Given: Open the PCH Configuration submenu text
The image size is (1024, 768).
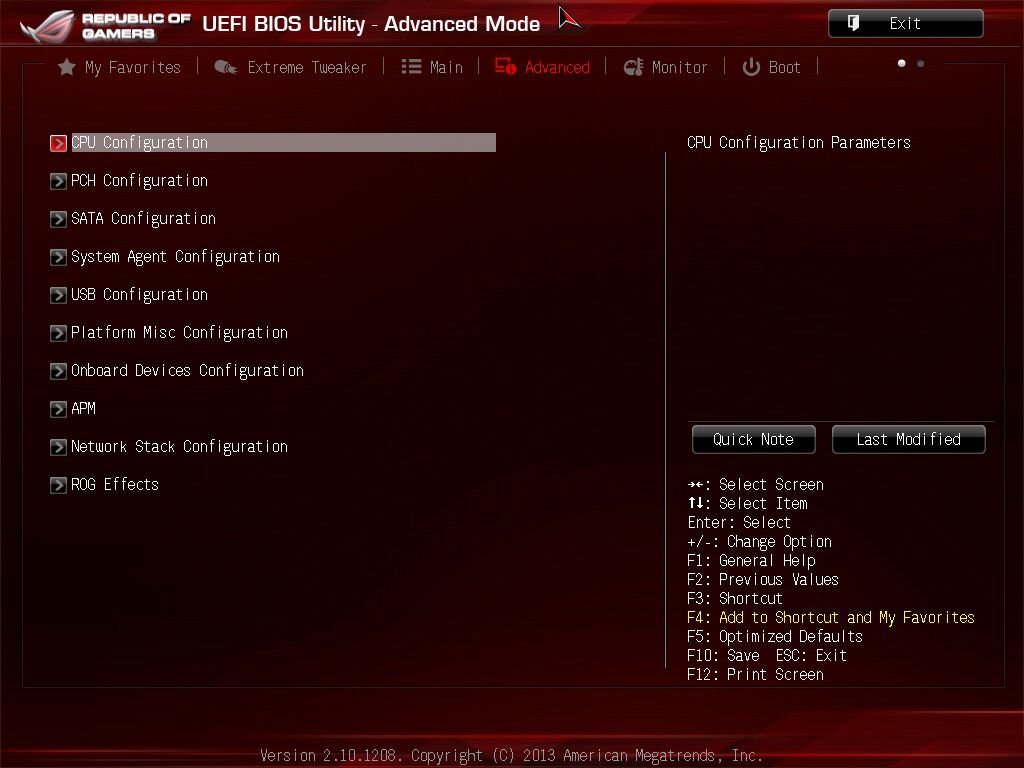Looking at the screenshot, I should tap(139, 180).
